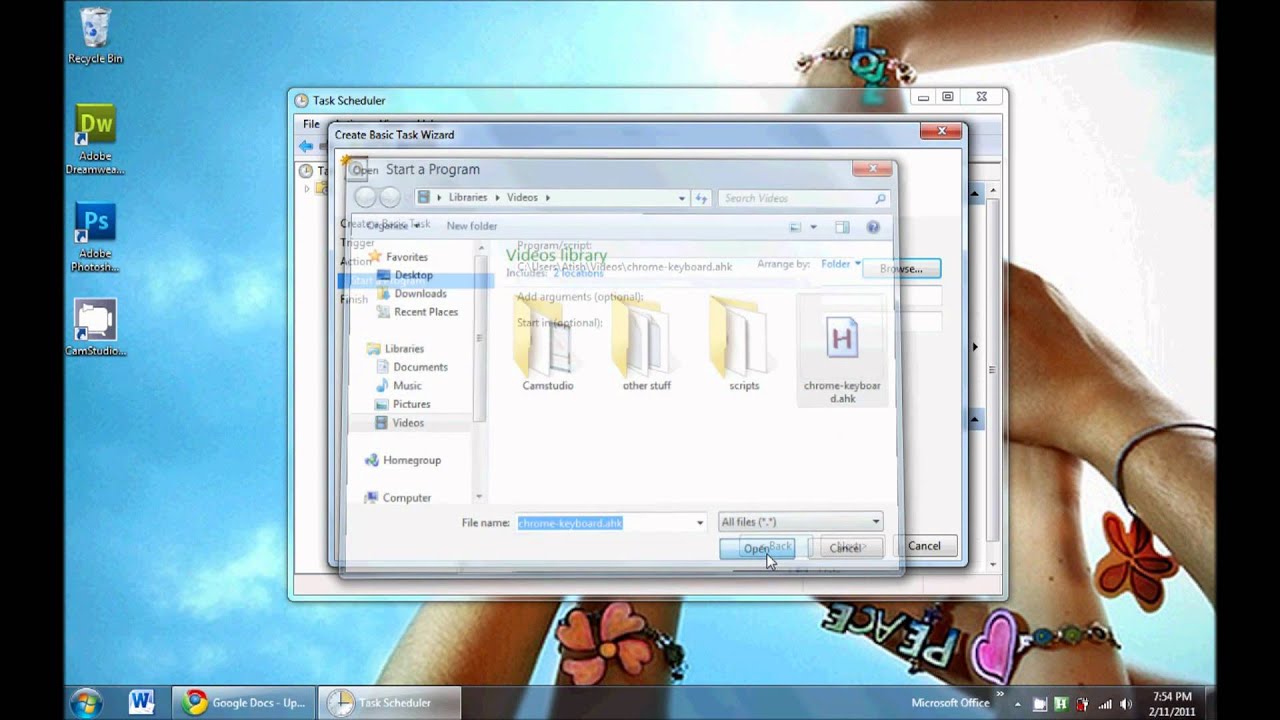The height and width of the screenshot is (720, 1280).
Task: Click the File name input field
Action: tap(605, 522)
